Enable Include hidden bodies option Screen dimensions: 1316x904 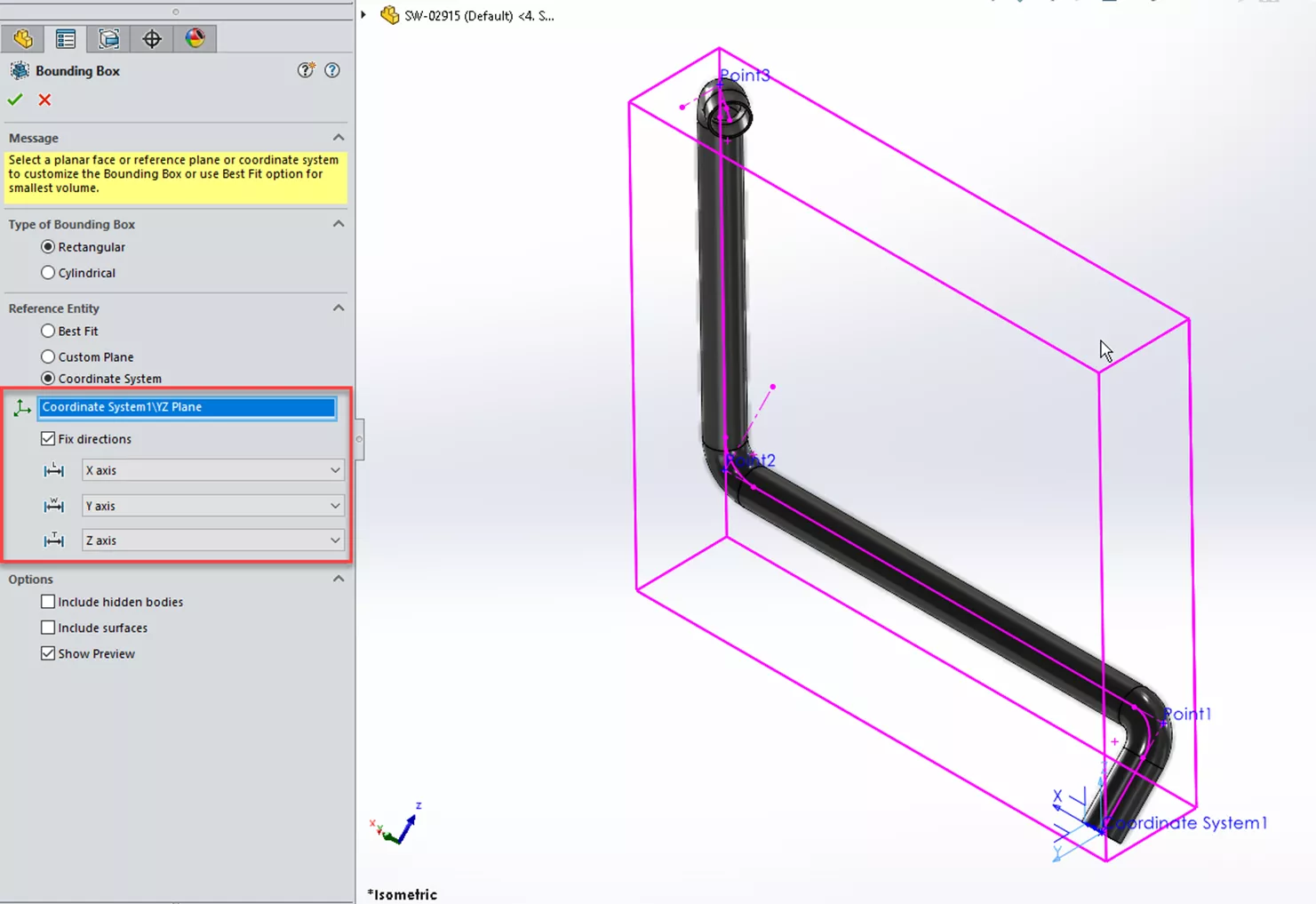(x=48, y=602)
